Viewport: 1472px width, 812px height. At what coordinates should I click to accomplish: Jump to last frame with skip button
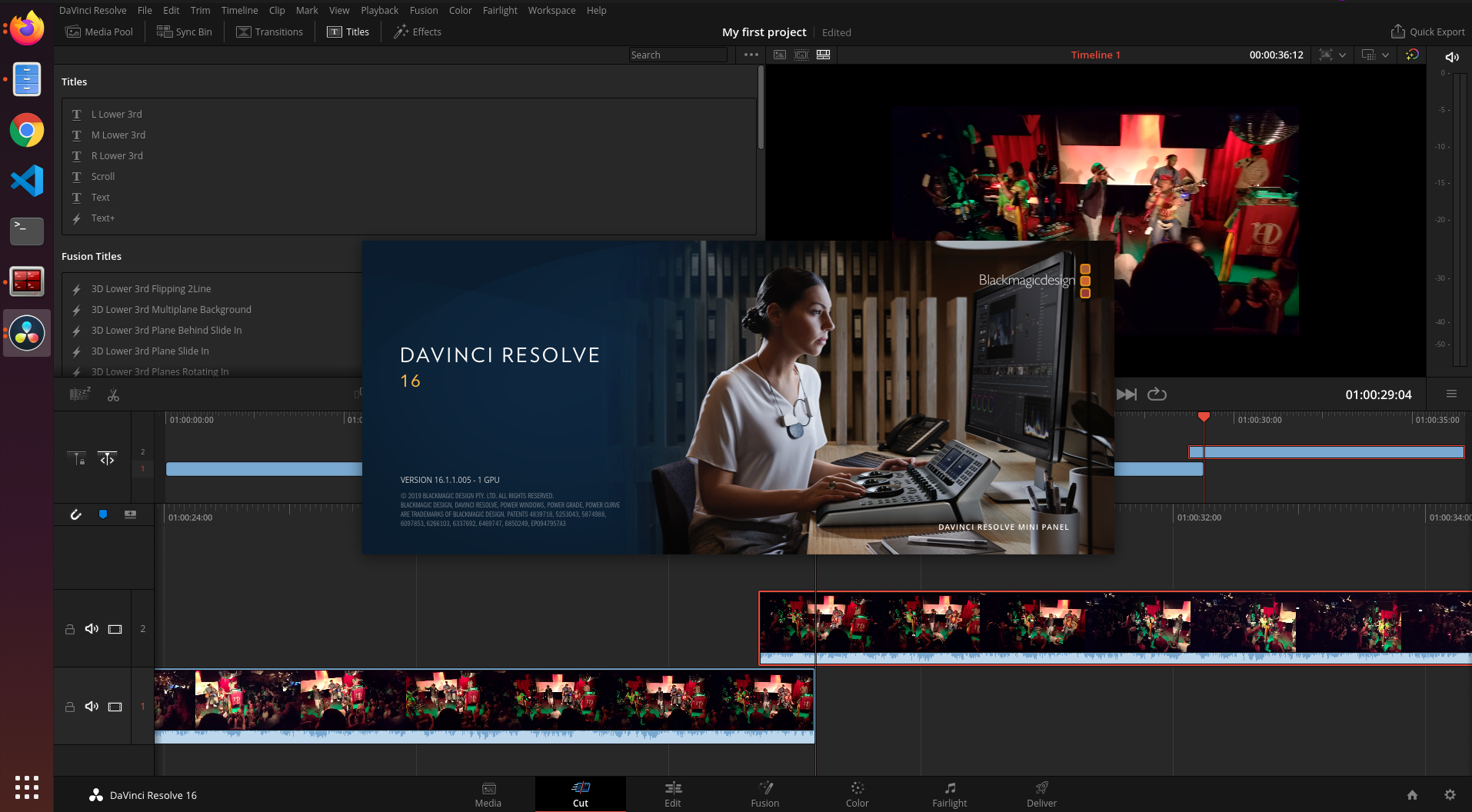pos(1127,394)
